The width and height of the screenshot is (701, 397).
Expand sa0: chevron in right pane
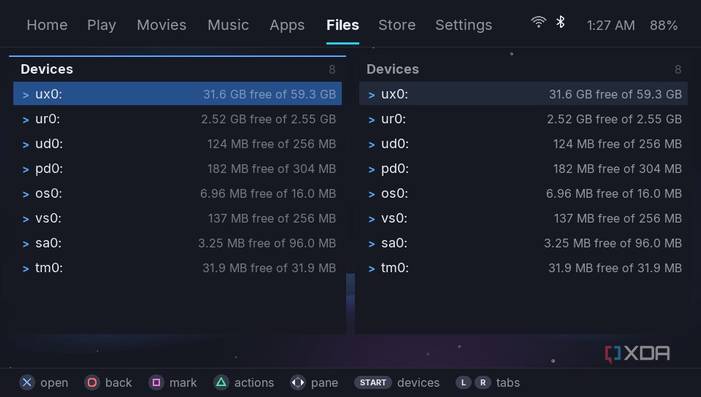(372, 244)
